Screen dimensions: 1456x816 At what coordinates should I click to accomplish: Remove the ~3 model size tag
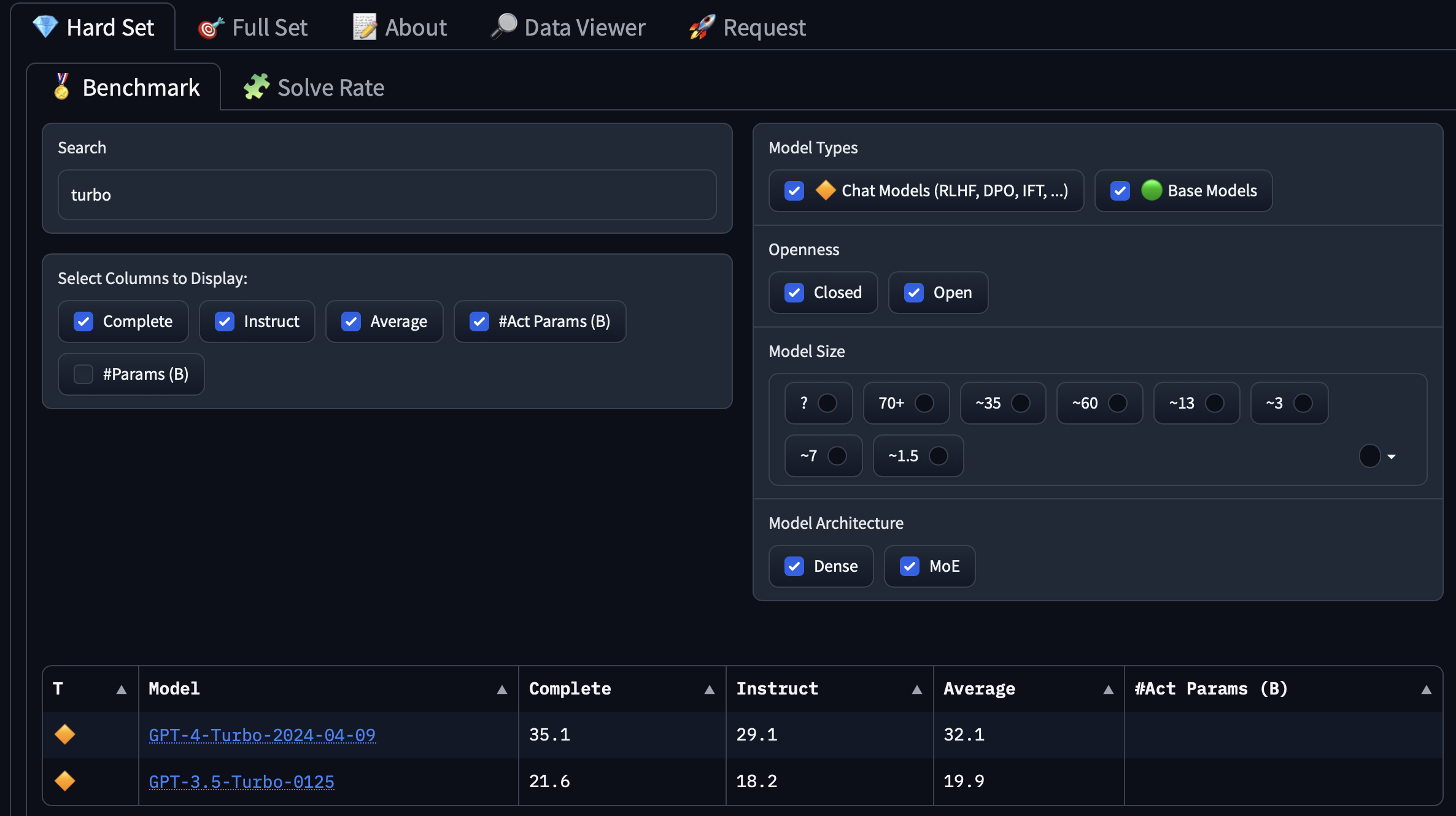click(1303, 403)
